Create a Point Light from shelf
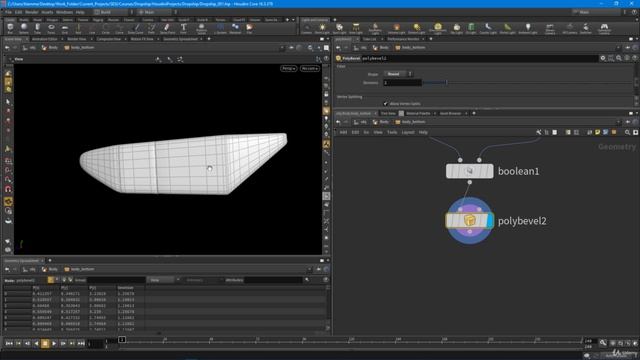Image resolution: width=640 pixels, height=360 pixels. (322, 29)
